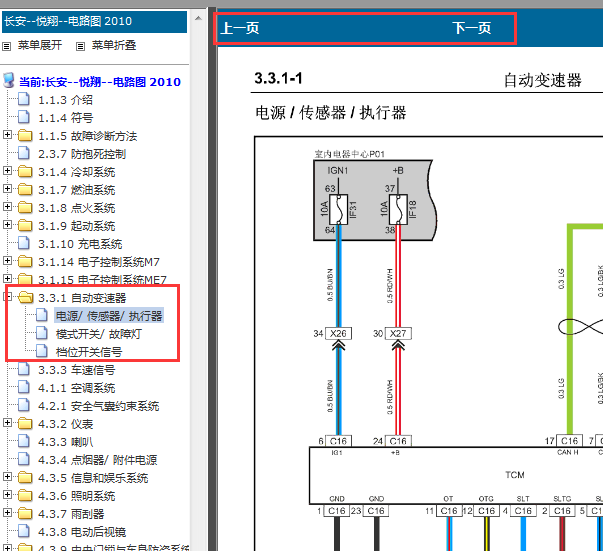Click the computer icon of the root node
Screen dimensions: 603x551
[x=9, y=80]
